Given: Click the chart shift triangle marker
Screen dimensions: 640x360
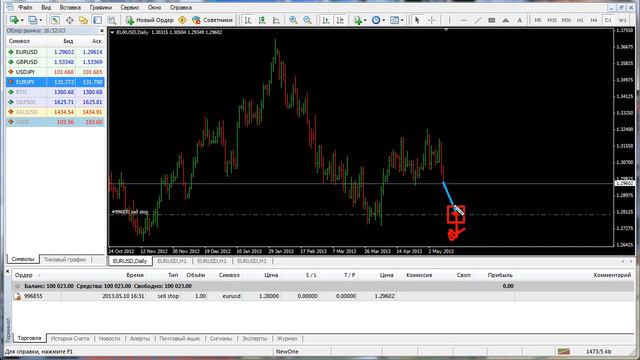Looking at the screenshot, I should (446, 30).
